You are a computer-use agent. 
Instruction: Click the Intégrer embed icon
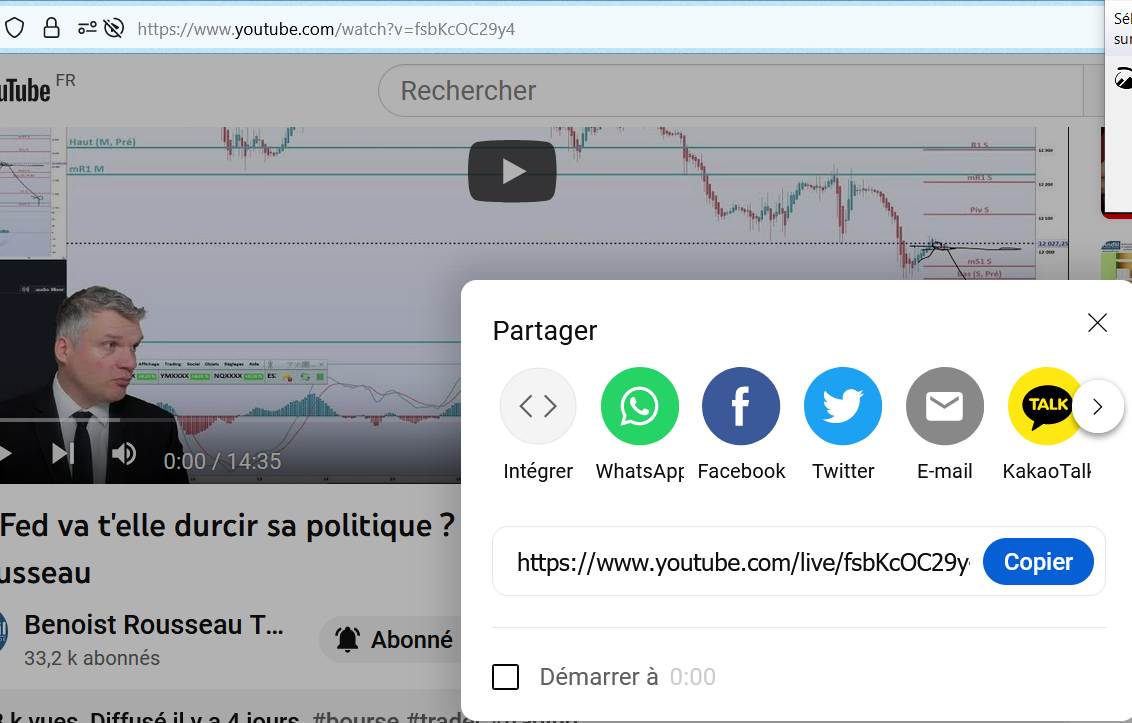(x=538, y=406)
